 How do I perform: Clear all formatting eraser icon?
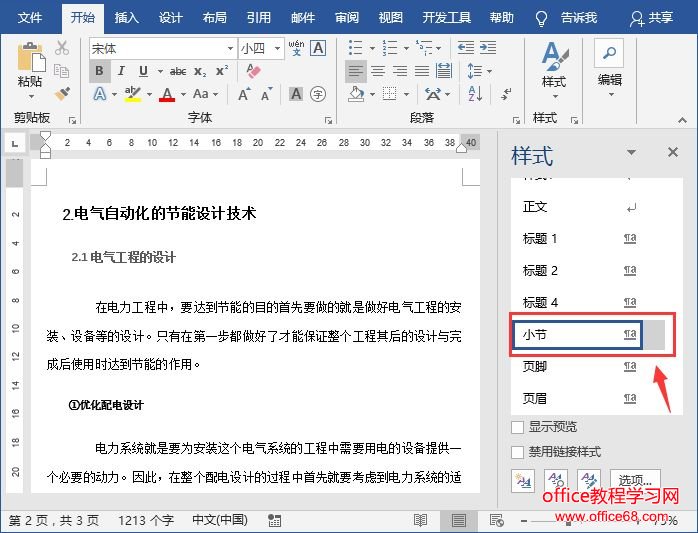click(x=253, y=70)
